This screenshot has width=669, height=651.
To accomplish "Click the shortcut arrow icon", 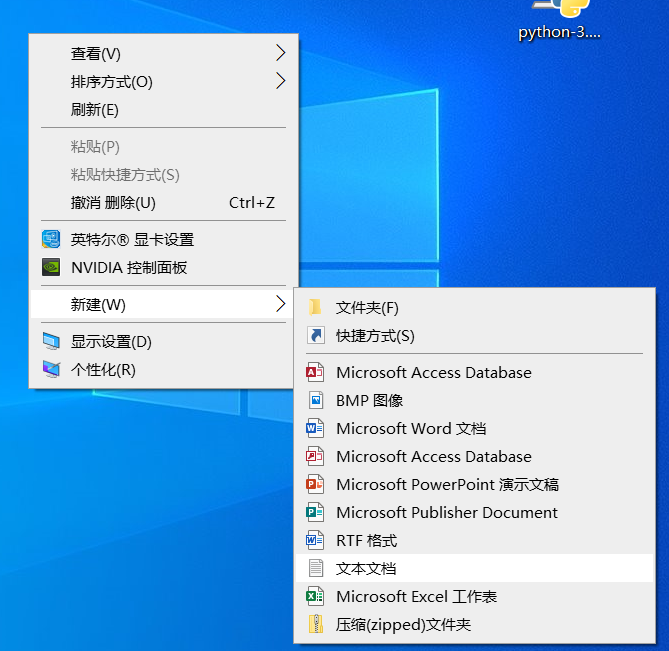I will [x=315, y=335].
